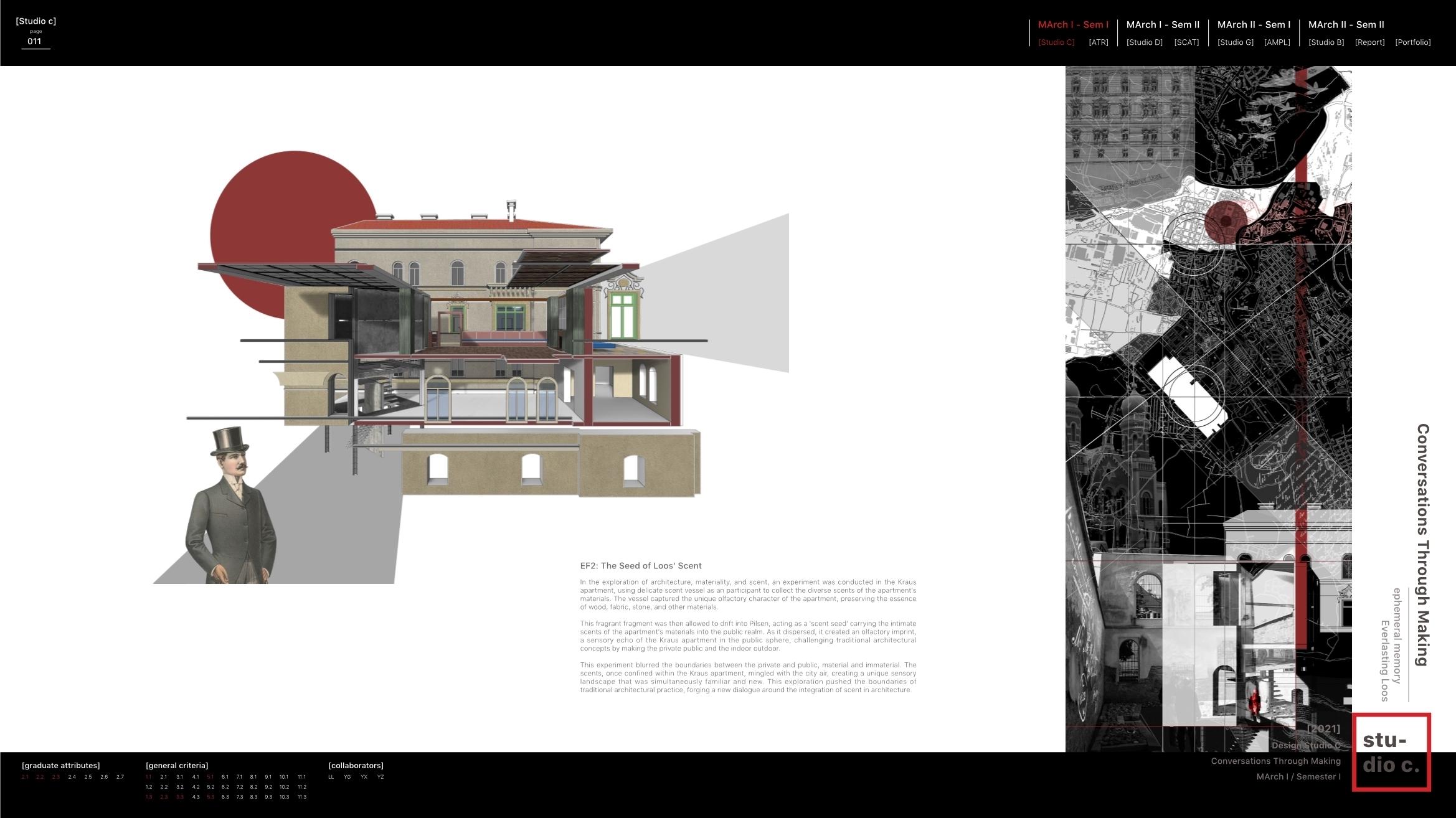Go to the [Studio B] page
Viewport: 1456px width, 818px height.
point(1326,42)
